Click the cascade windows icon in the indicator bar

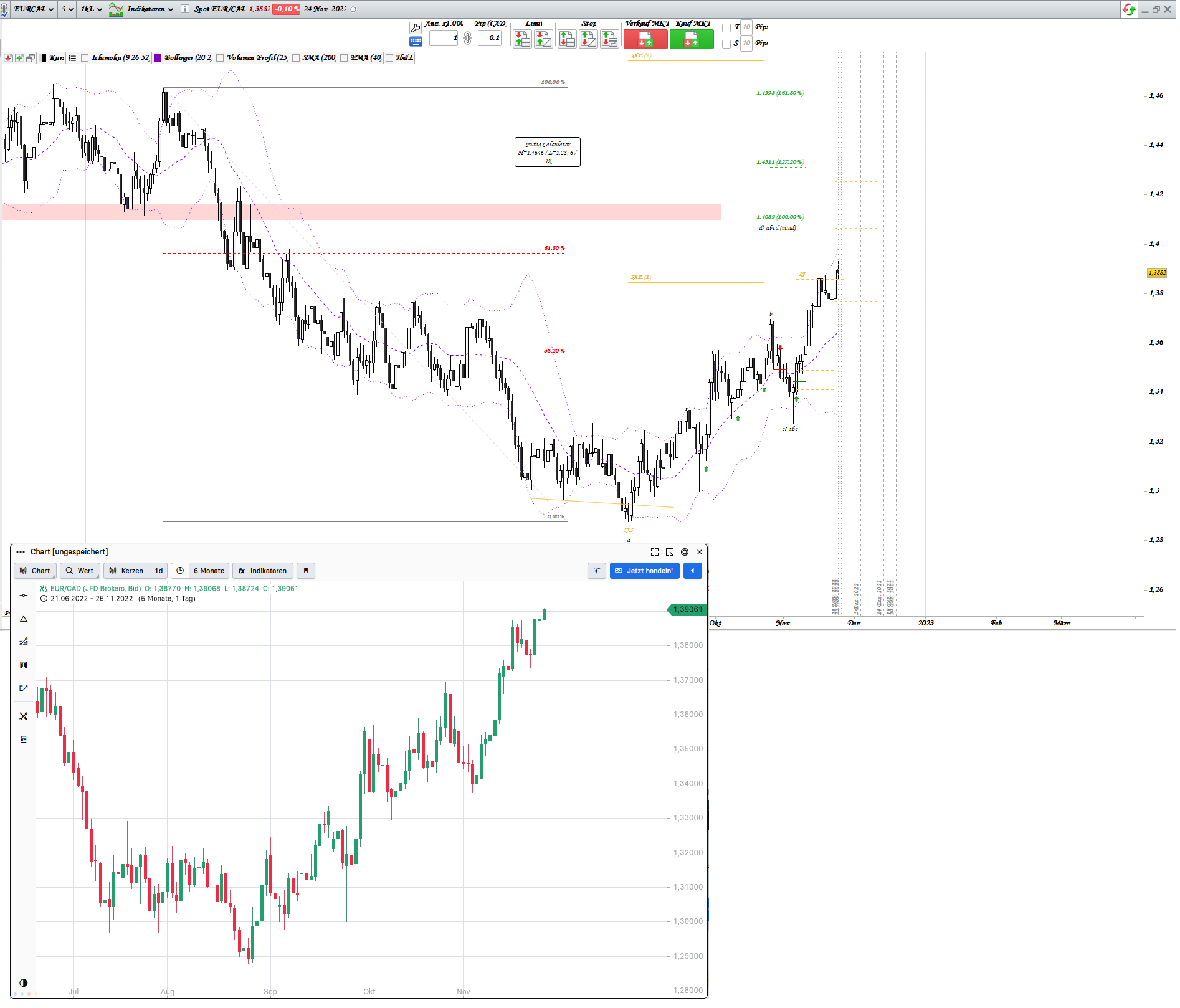point(31,58)
